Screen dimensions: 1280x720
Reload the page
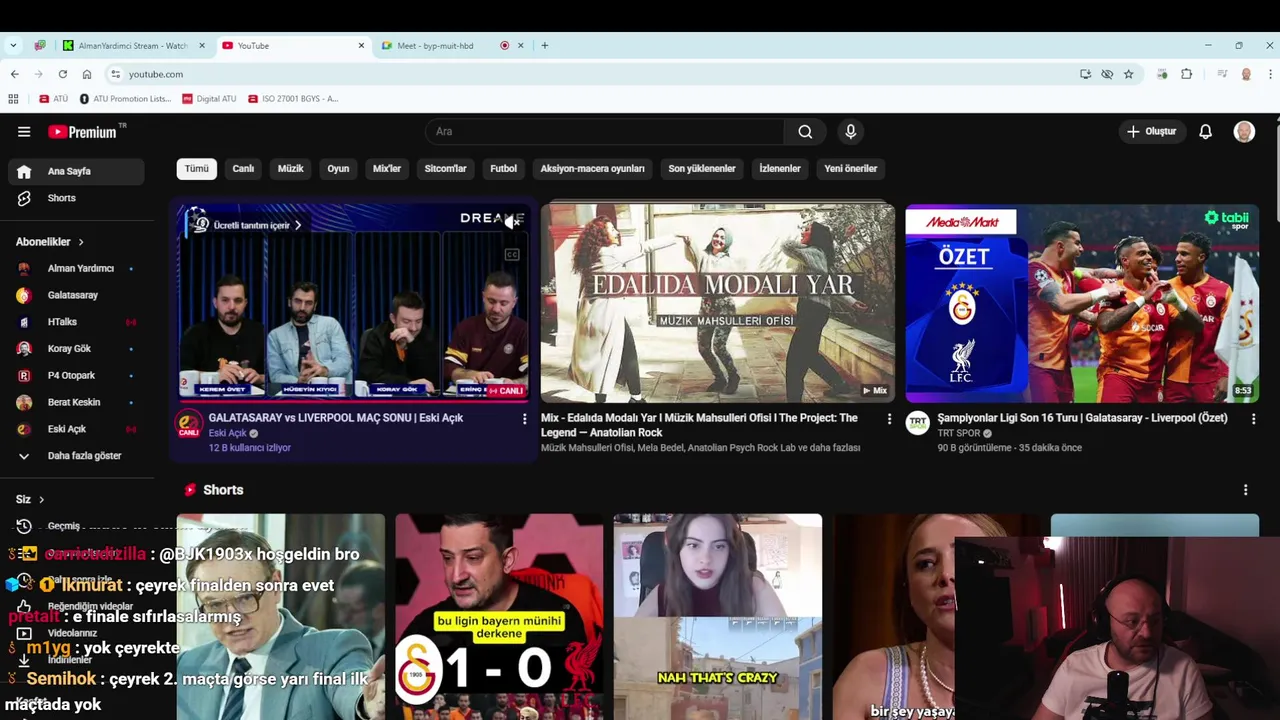62,74
